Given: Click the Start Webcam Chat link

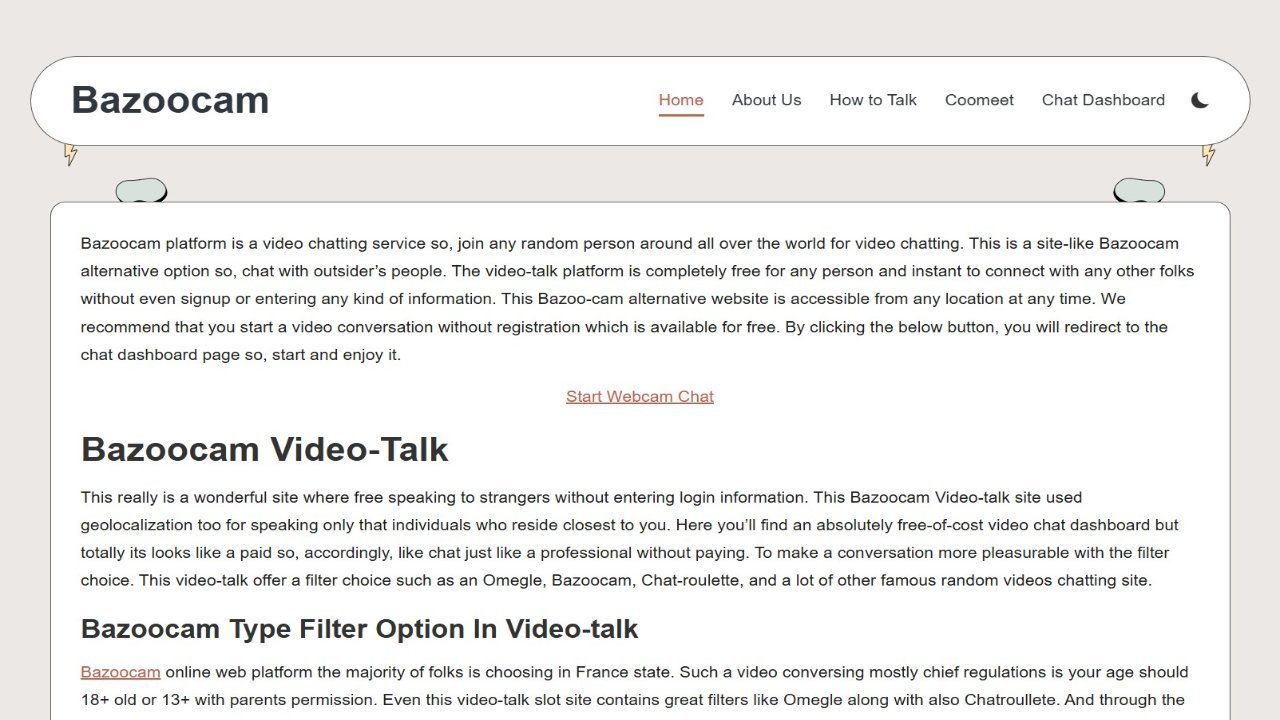Looking at the screenshot, I should pos(640,396).
